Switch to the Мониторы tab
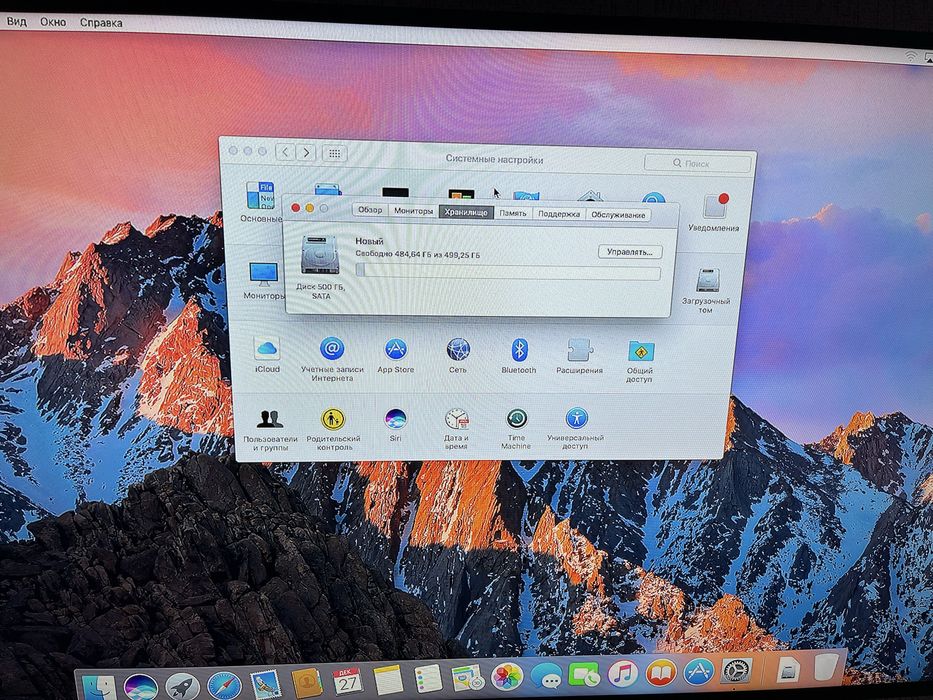Viewport: 933px width, 700px height. 414,211
